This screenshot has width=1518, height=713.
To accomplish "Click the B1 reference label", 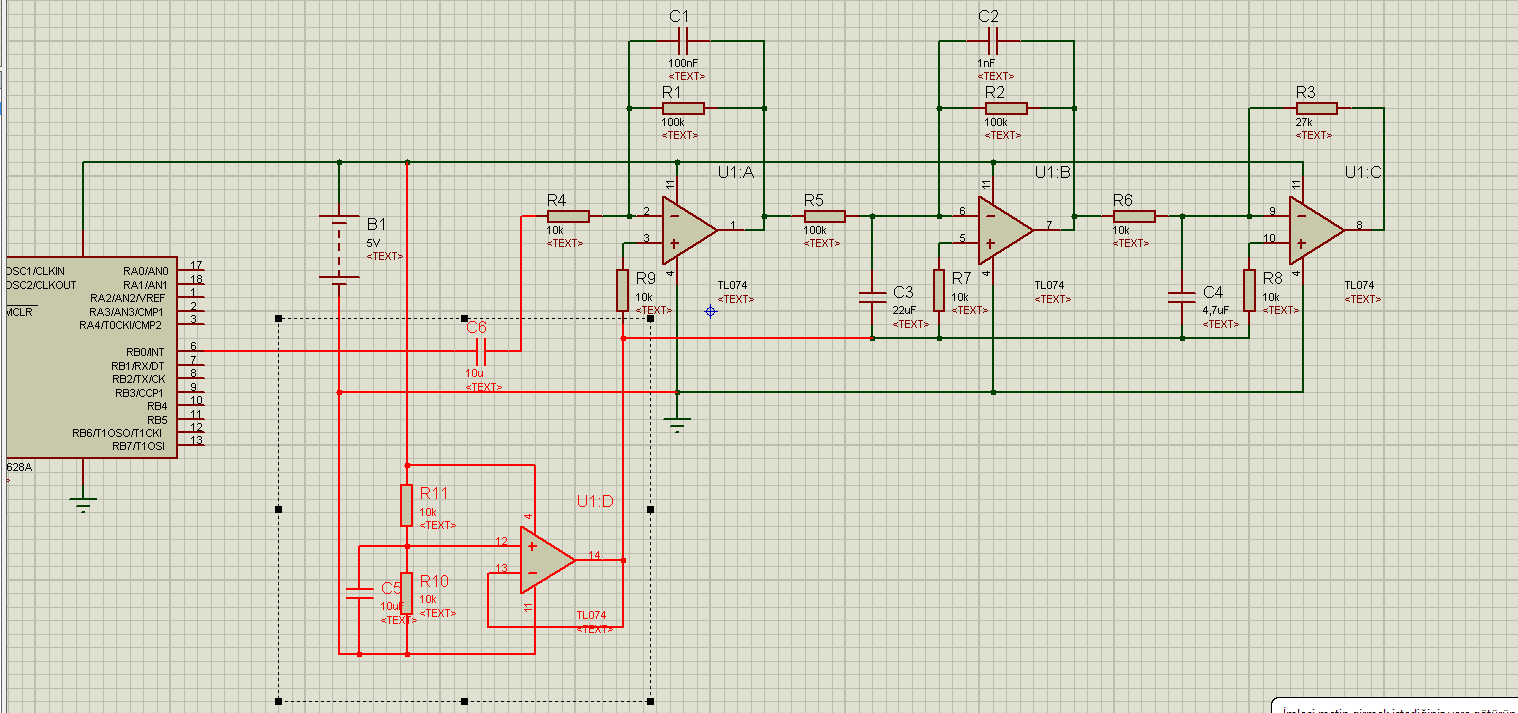I will (x=376, y=224).
